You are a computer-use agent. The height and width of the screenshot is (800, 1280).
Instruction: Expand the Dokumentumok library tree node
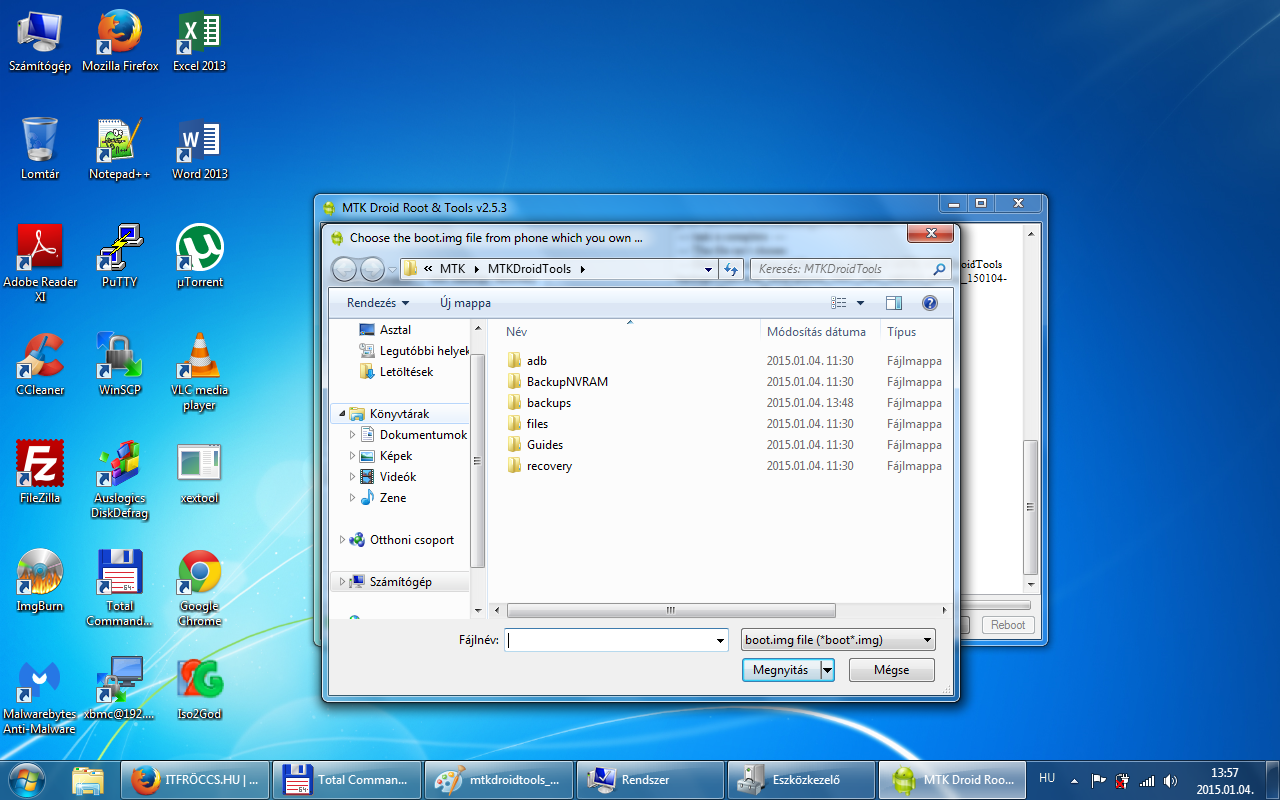[x=353, y=435]
